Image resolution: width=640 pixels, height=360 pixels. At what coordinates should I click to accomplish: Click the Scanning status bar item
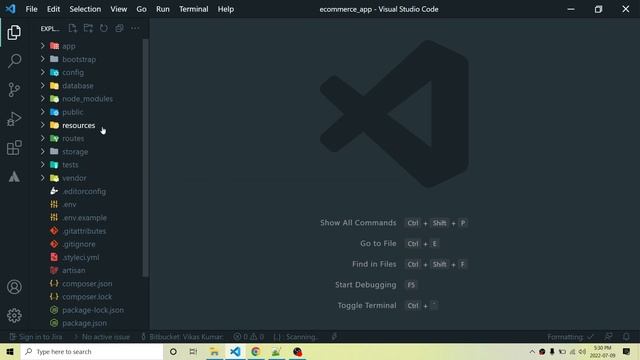click(296, 337)
